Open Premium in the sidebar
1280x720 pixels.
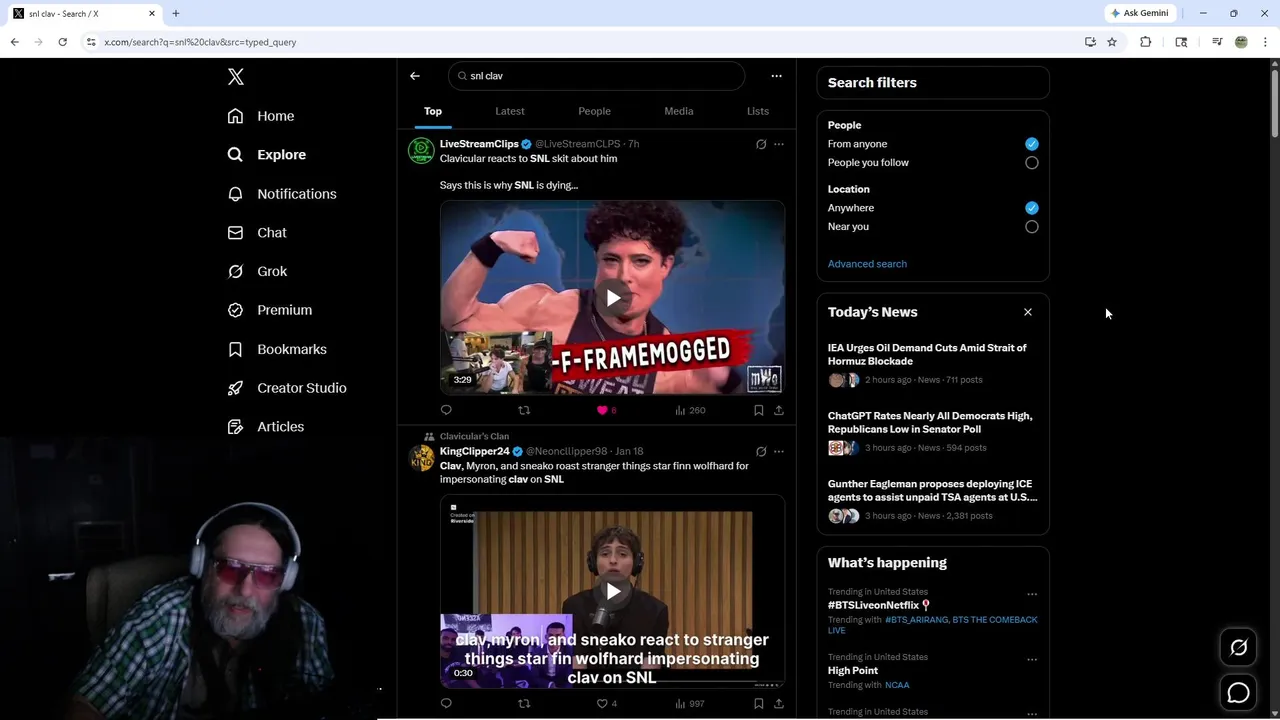pos(270,310)
